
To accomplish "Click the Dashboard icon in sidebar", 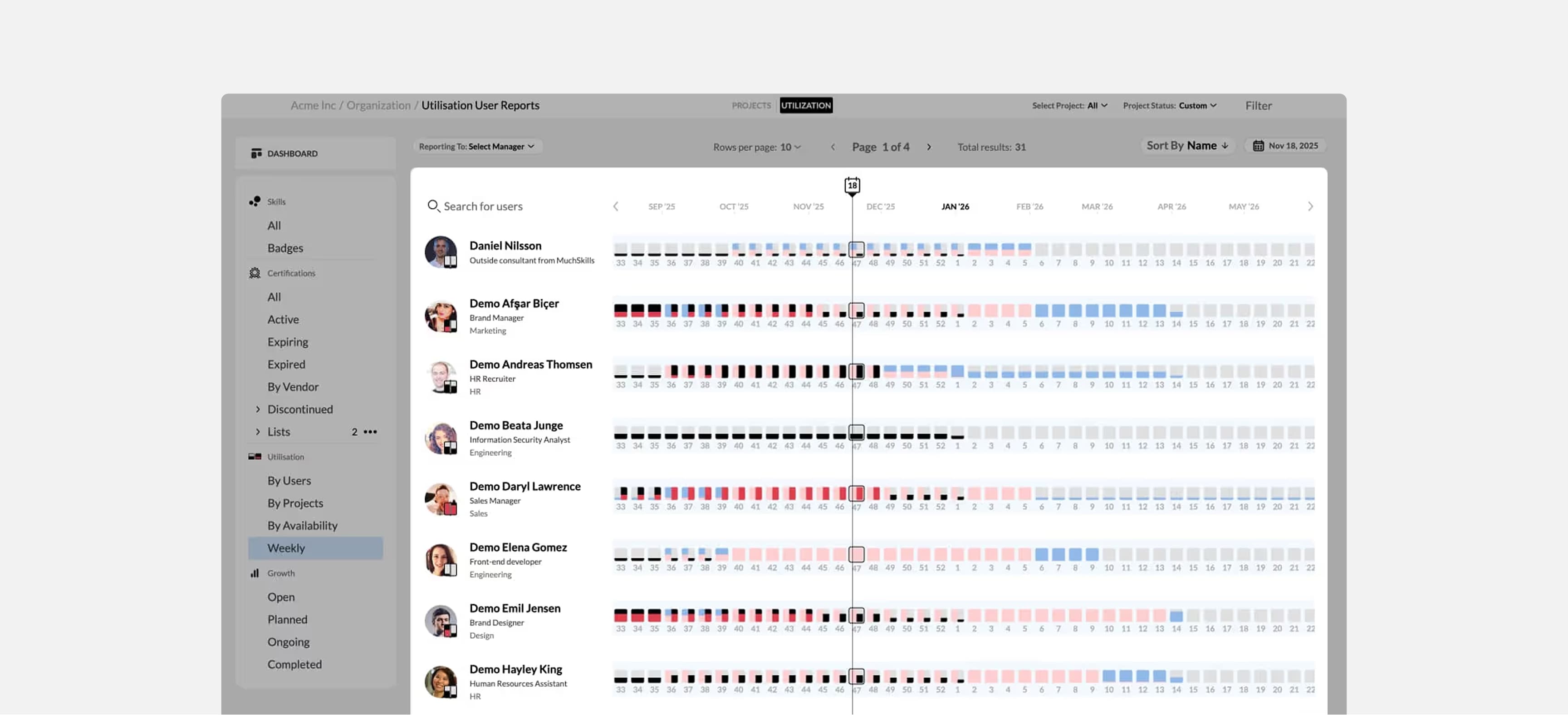I will point(255,153).
